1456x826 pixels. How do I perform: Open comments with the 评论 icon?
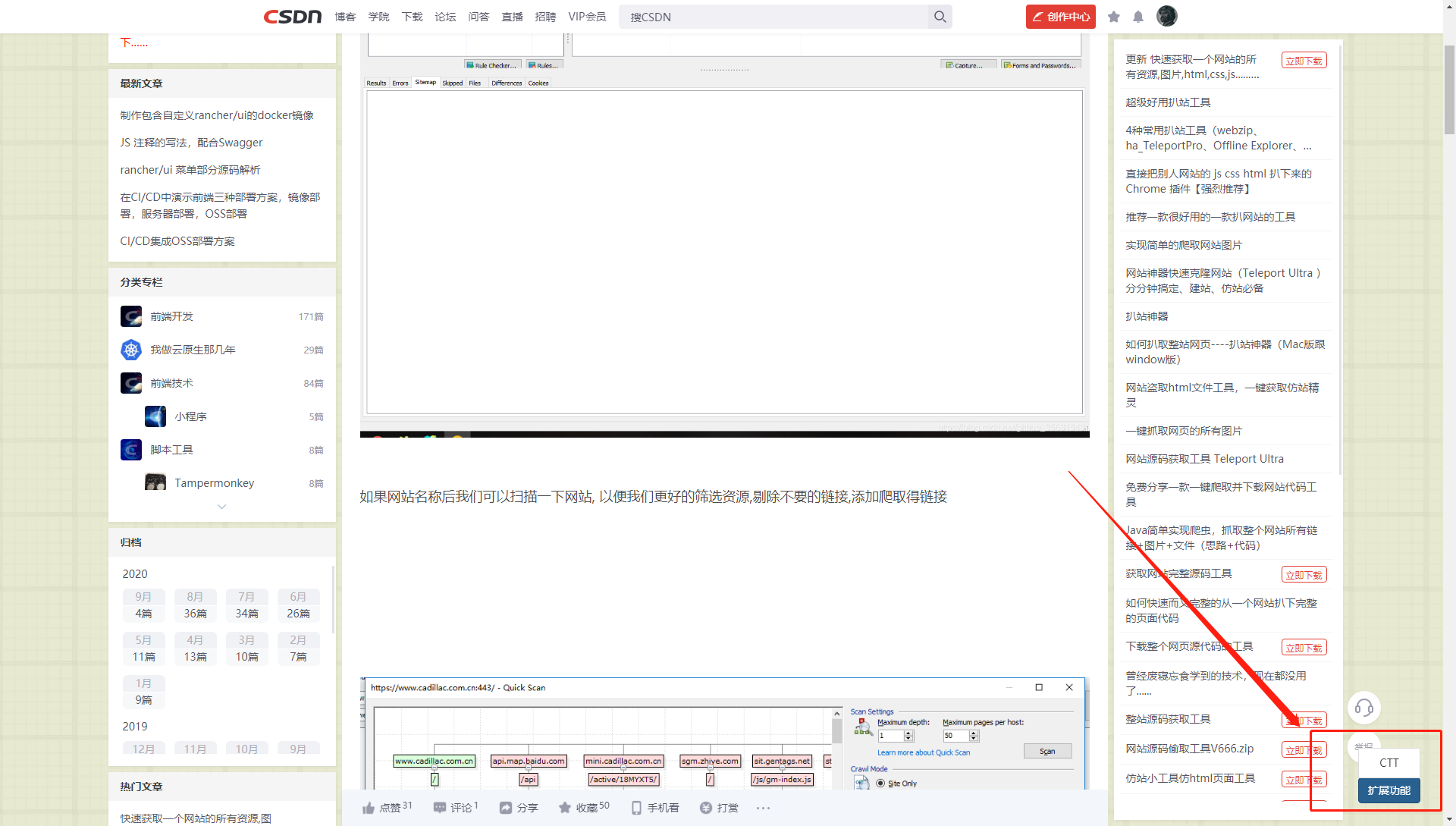[x=440, y=808]
